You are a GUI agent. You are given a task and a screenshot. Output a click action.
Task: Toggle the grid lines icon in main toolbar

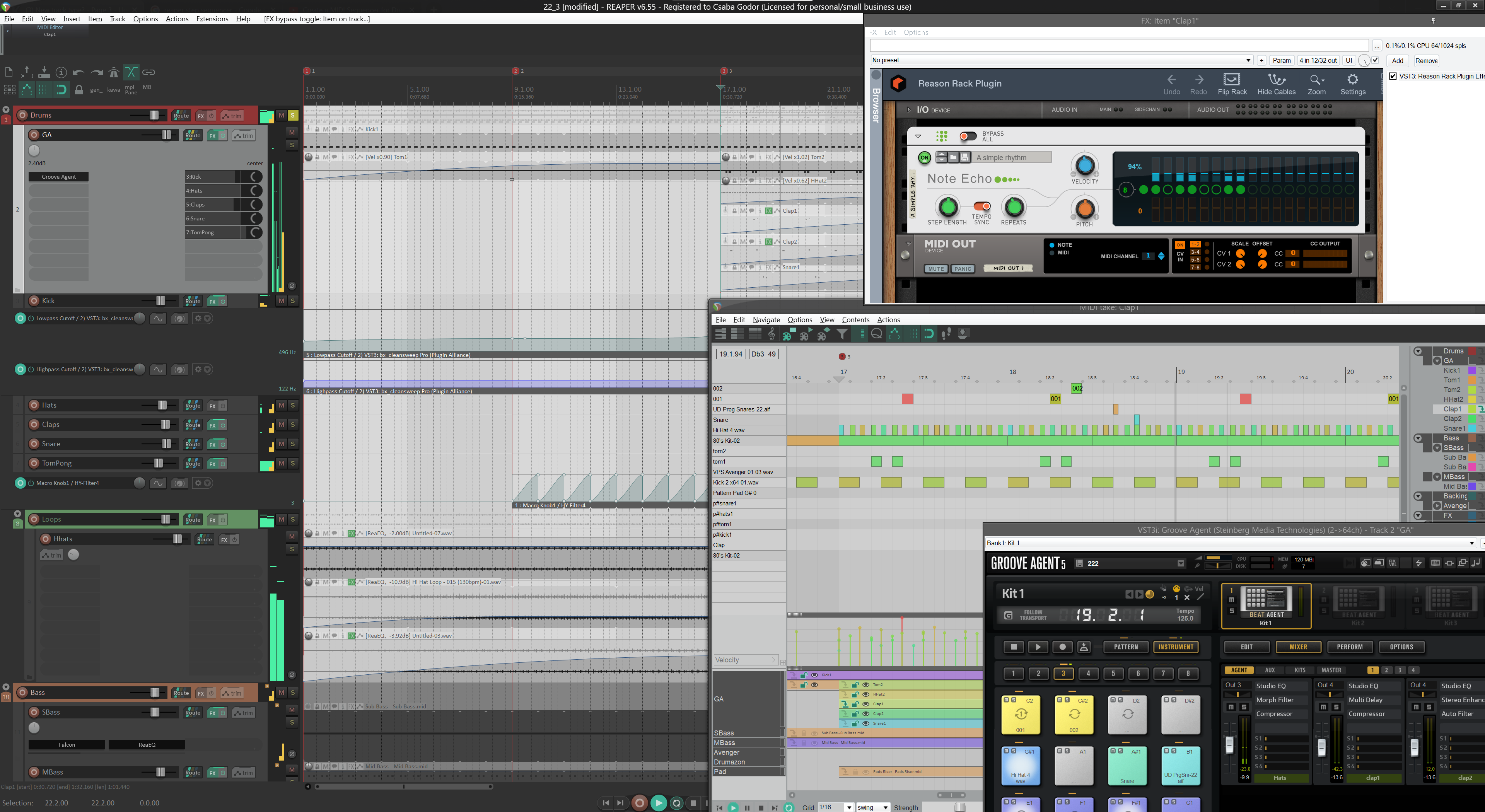(x=44, y=89)
